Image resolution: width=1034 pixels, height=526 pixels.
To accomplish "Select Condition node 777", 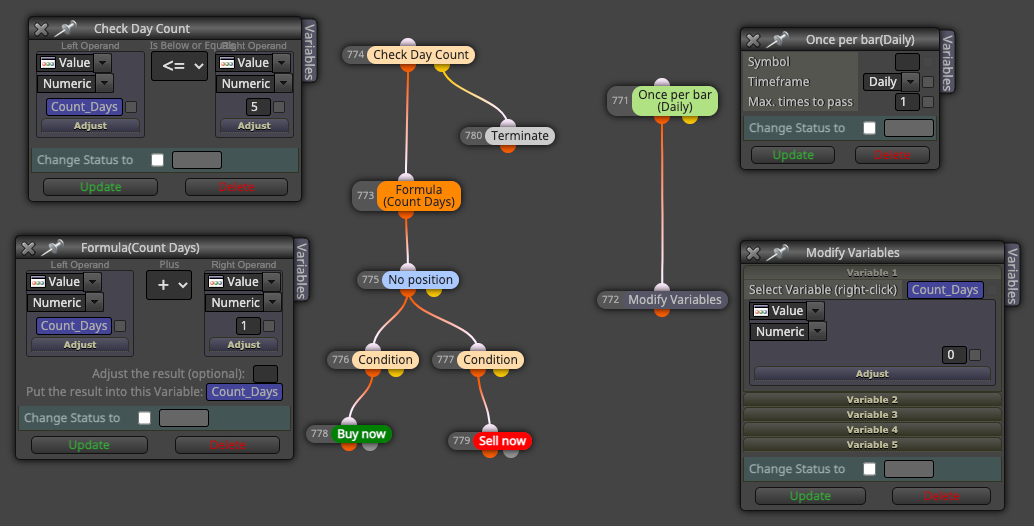I will 490,360.
